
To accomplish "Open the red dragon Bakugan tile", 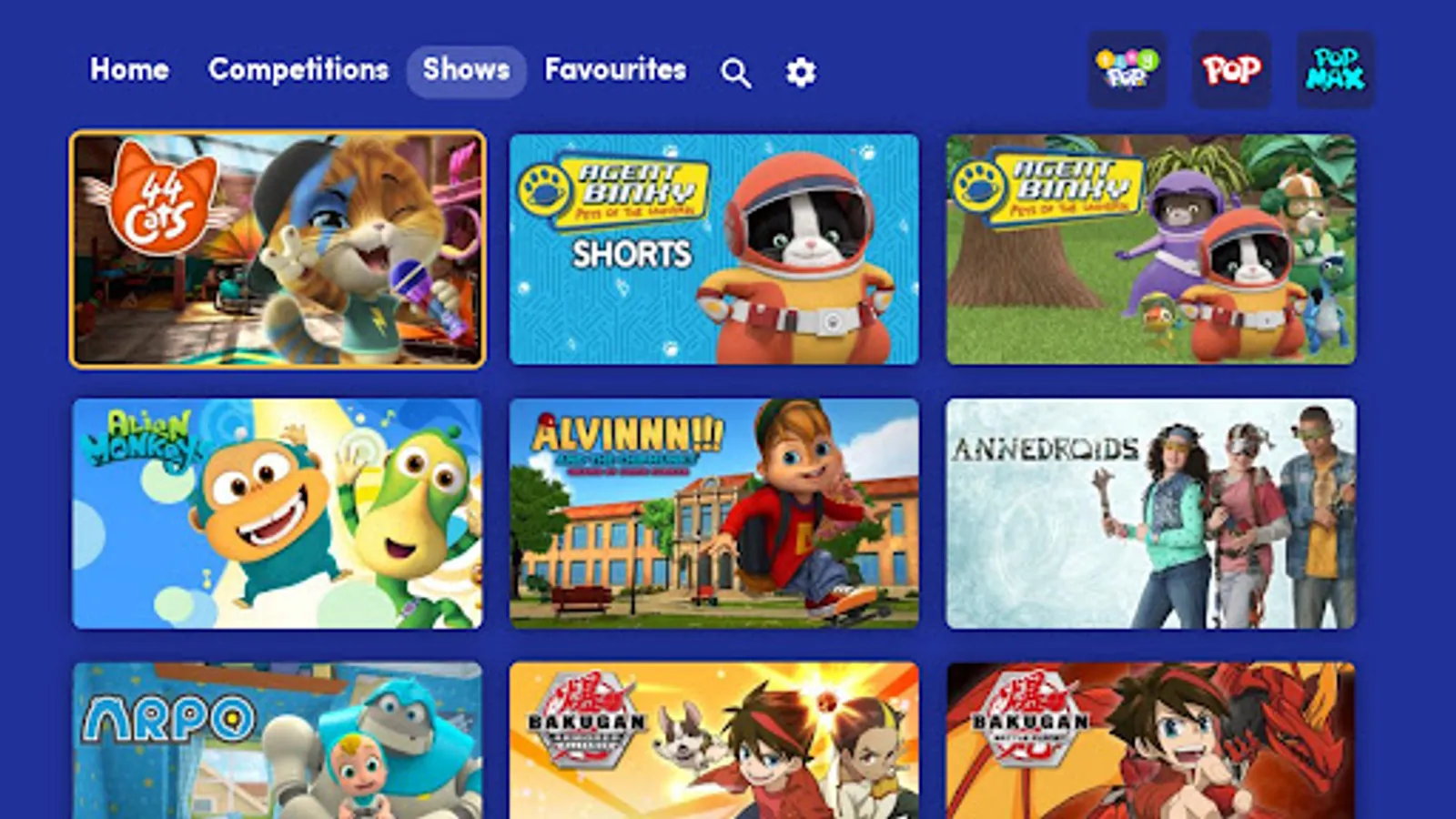I will (1151, 741).
